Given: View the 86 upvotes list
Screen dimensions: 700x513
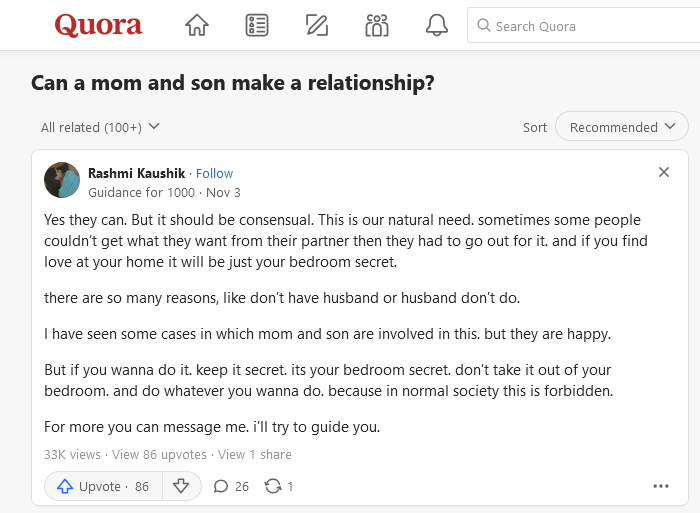Looking at the screenshot, I should point(159,454).
